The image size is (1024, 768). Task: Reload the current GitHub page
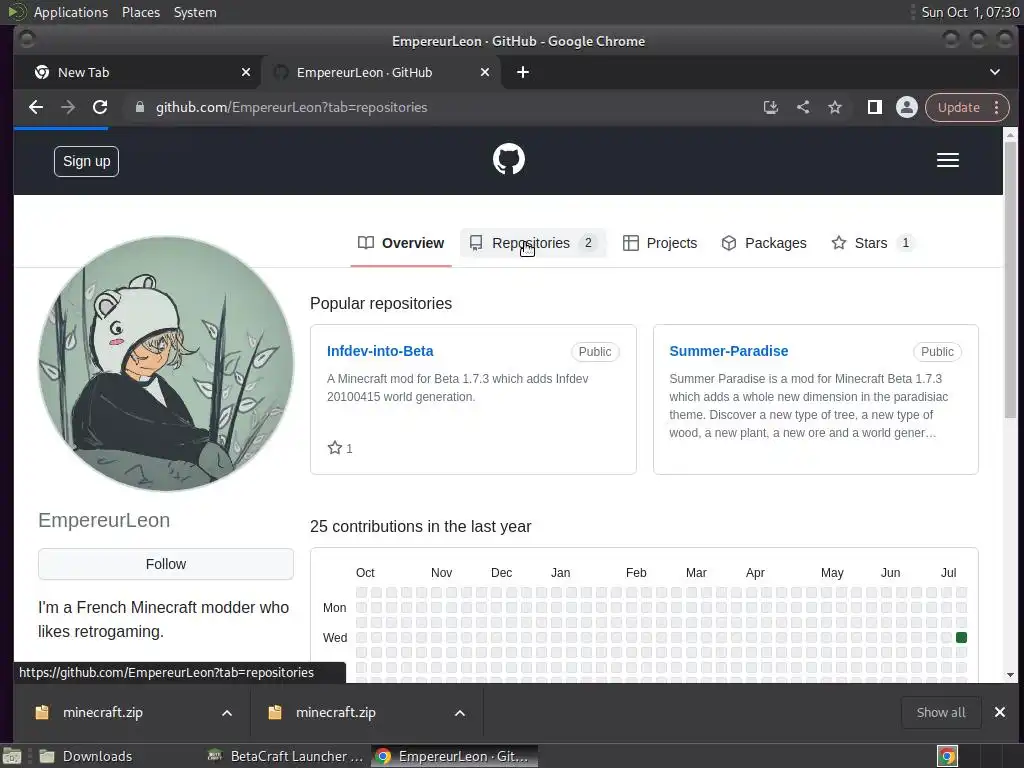point(100,107)
